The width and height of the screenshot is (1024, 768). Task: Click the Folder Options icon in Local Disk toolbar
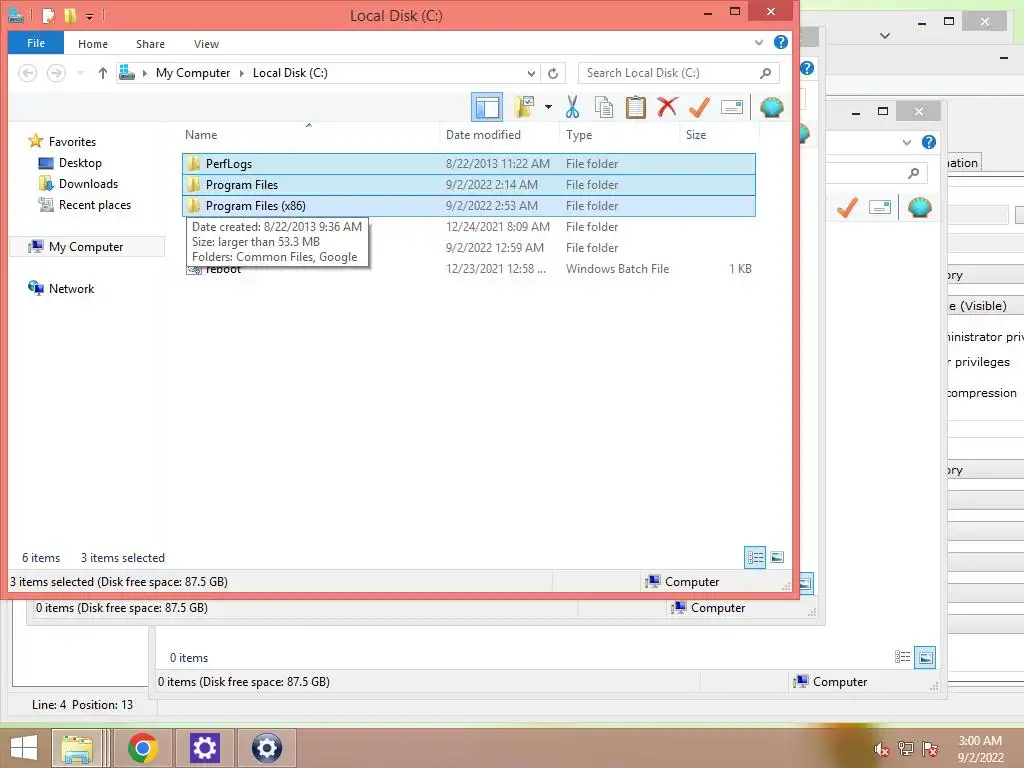[x=524, y=107]
